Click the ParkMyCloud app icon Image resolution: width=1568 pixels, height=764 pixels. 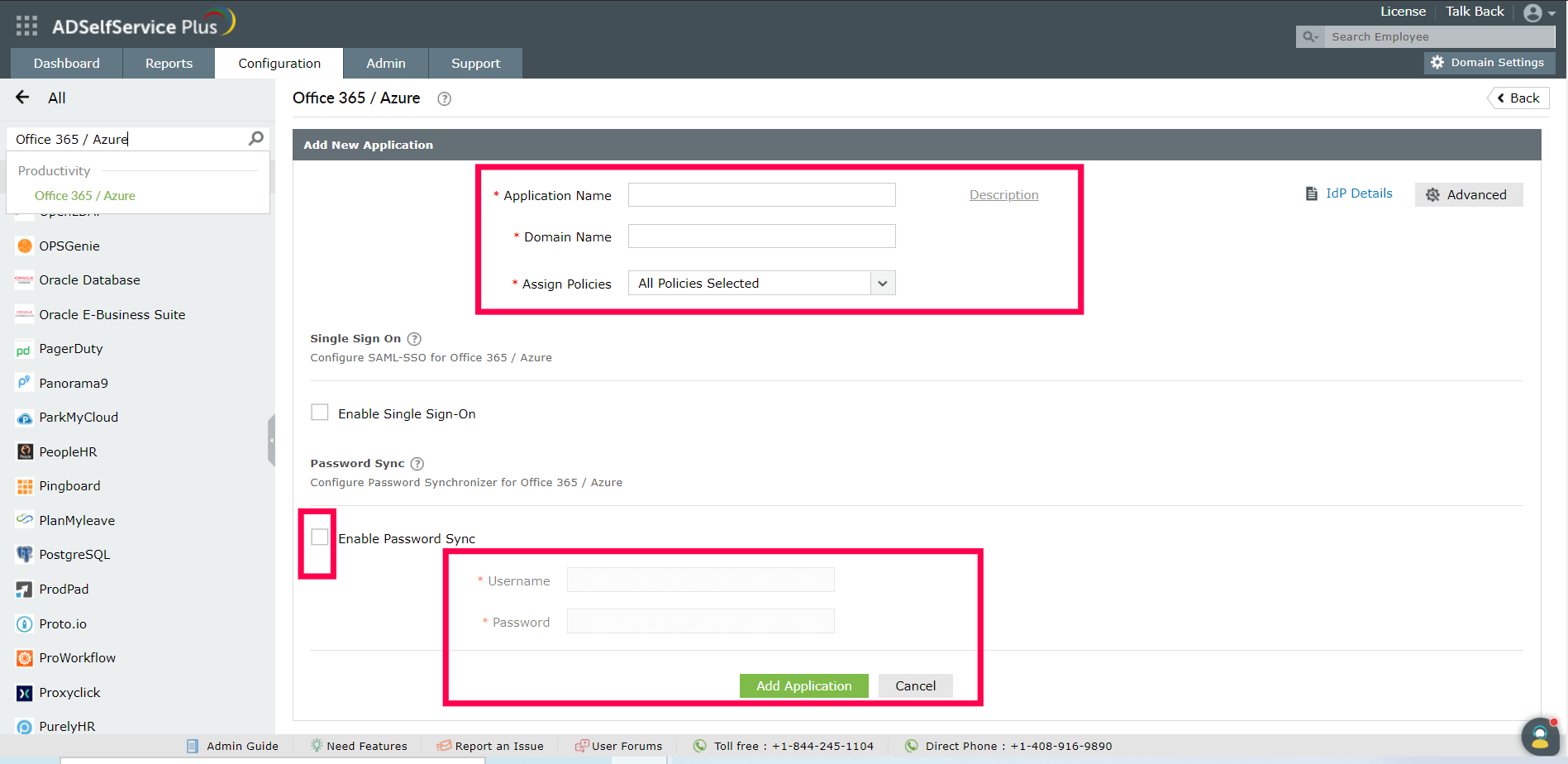25,418
